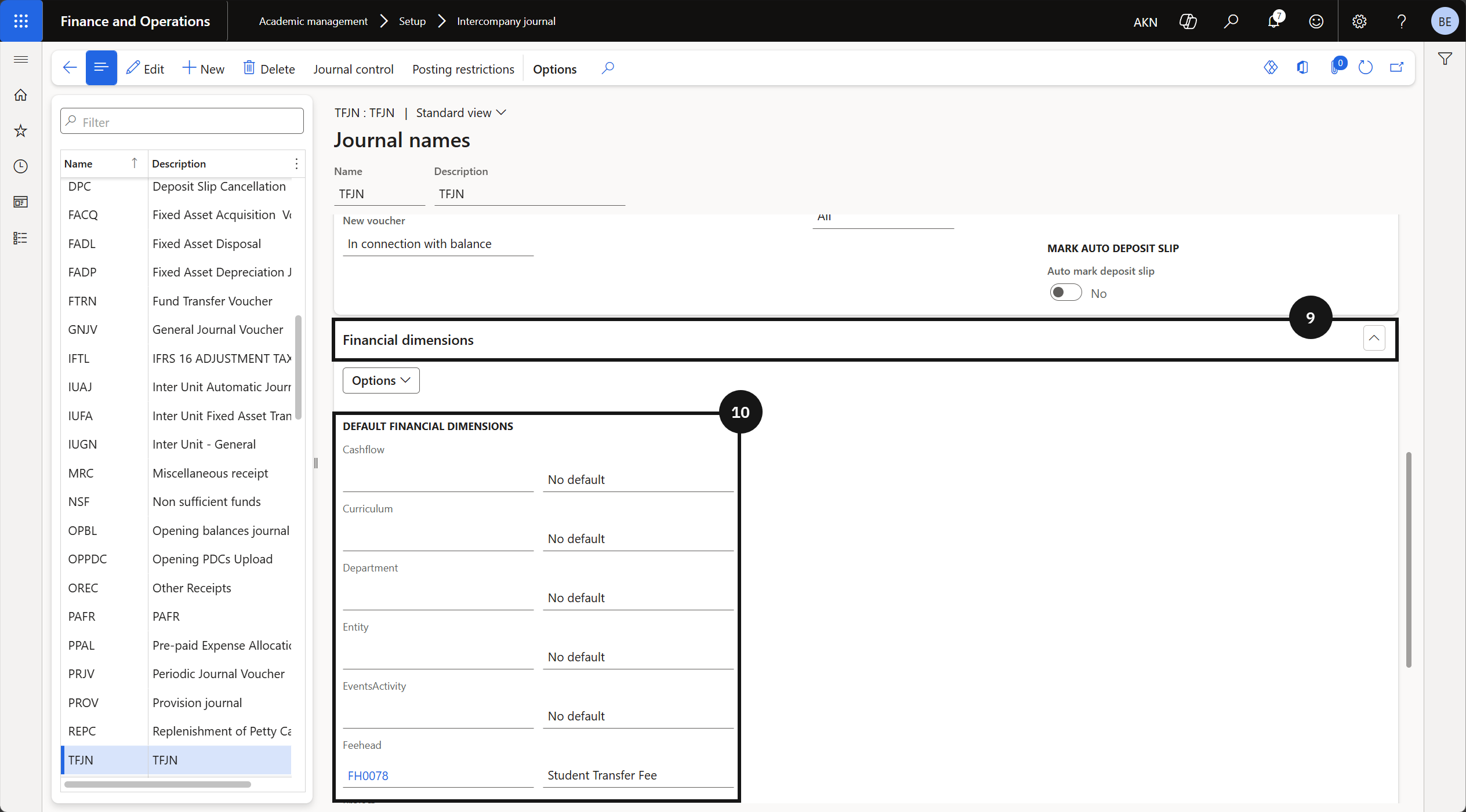The height and width of the screenshot is (812, 1466).
Task: Open global search in top bar
Action: [x=1231, y=21]
